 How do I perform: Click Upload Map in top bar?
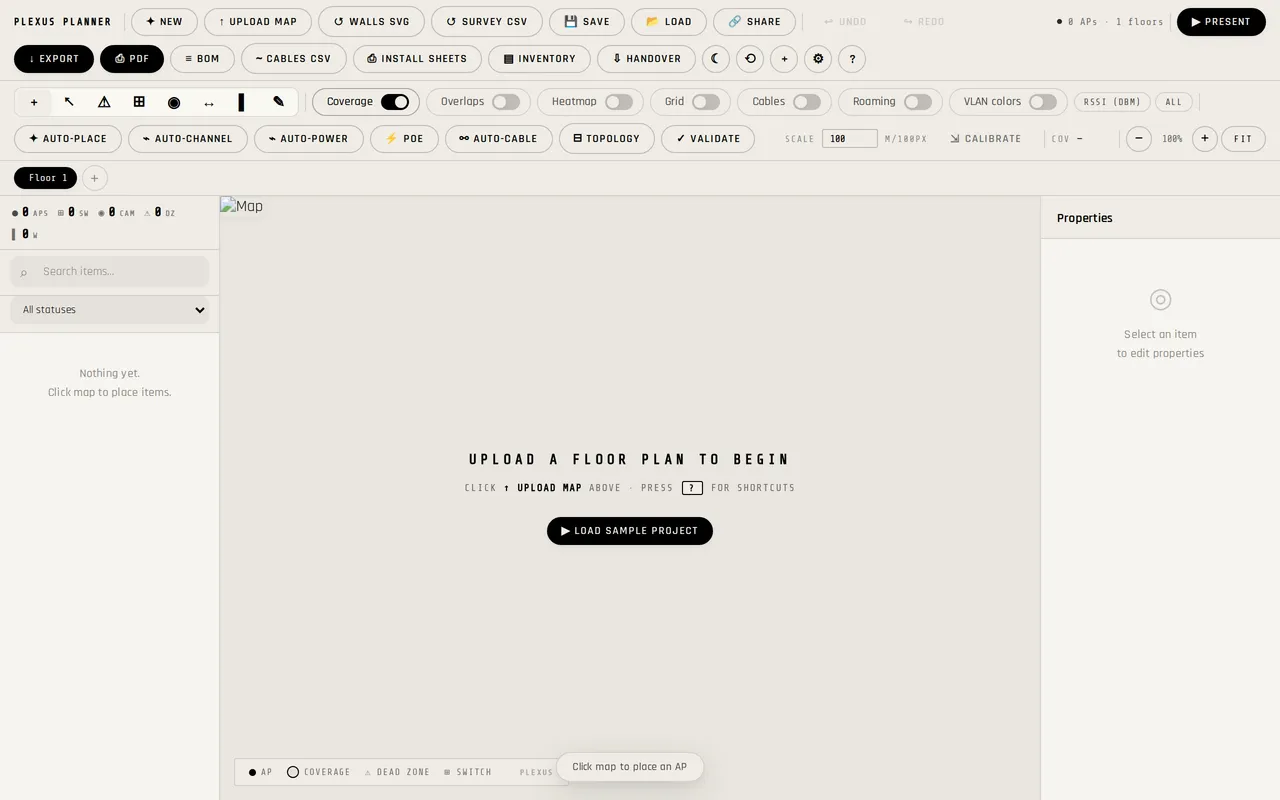pyautogui.click(x=258, y=22)
